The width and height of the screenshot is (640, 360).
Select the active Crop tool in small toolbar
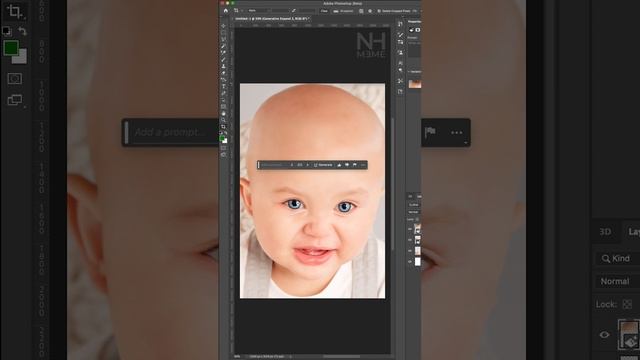pos(223,127)
